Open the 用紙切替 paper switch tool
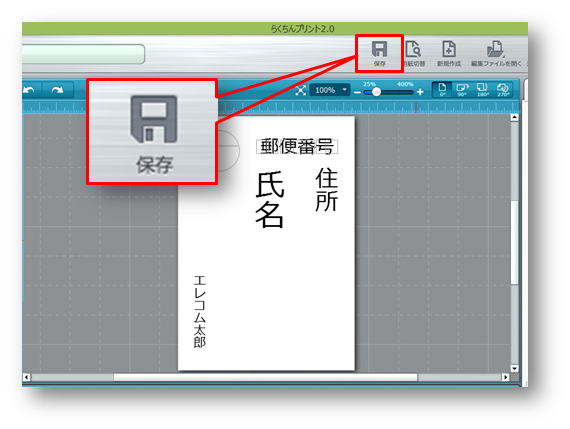The height and width of the screenshot is (429, 570). point(414,53)
